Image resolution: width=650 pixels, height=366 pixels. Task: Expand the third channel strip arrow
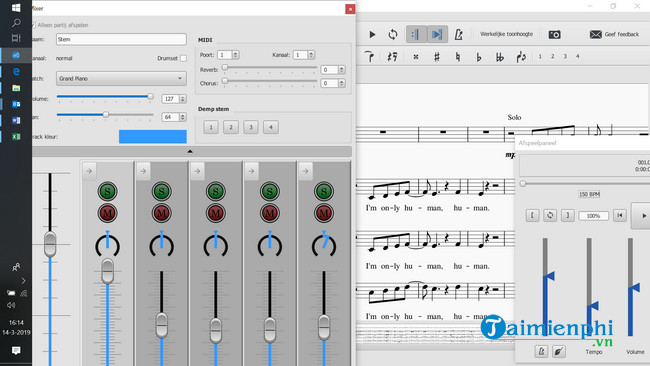tap(197, 171)
